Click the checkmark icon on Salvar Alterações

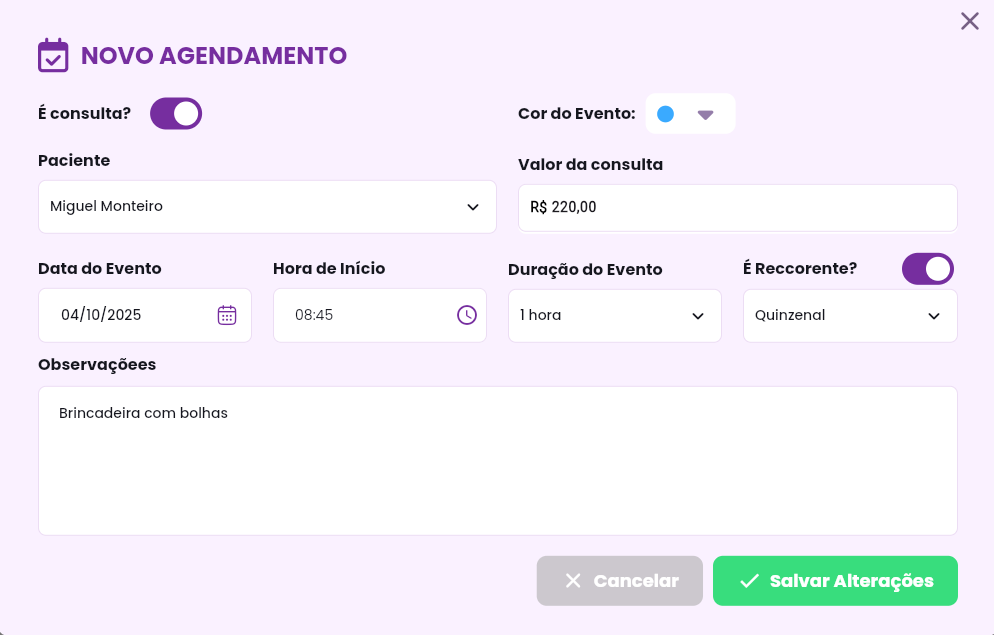749,581
